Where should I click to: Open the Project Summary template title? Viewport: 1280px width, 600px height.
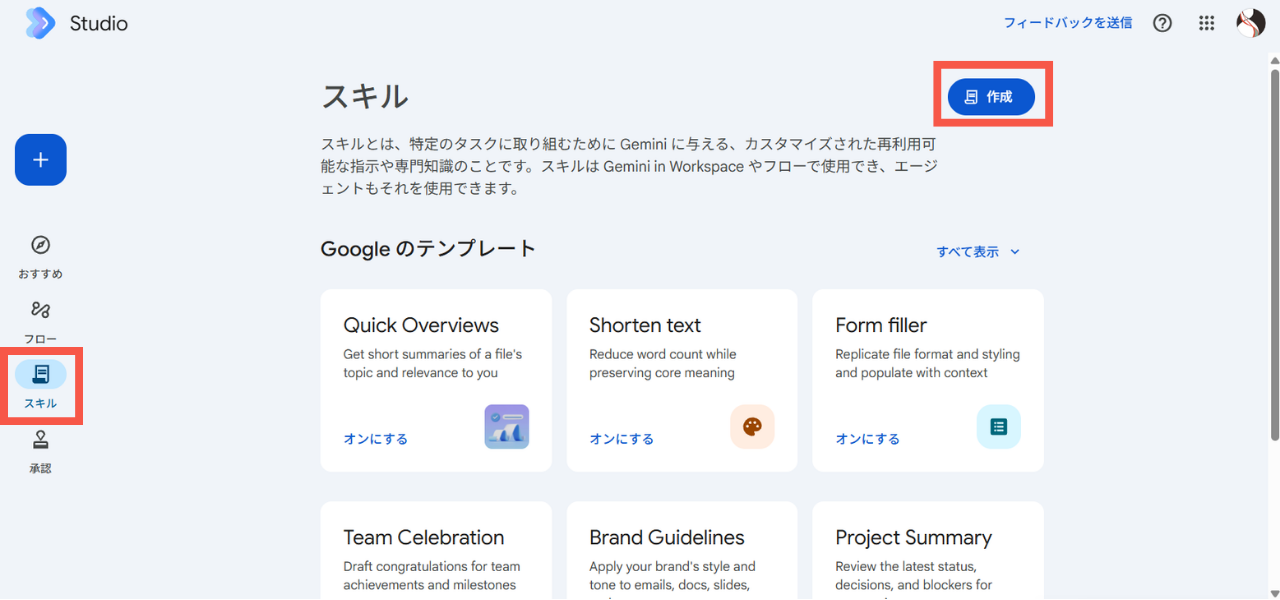tap(914, 538)
